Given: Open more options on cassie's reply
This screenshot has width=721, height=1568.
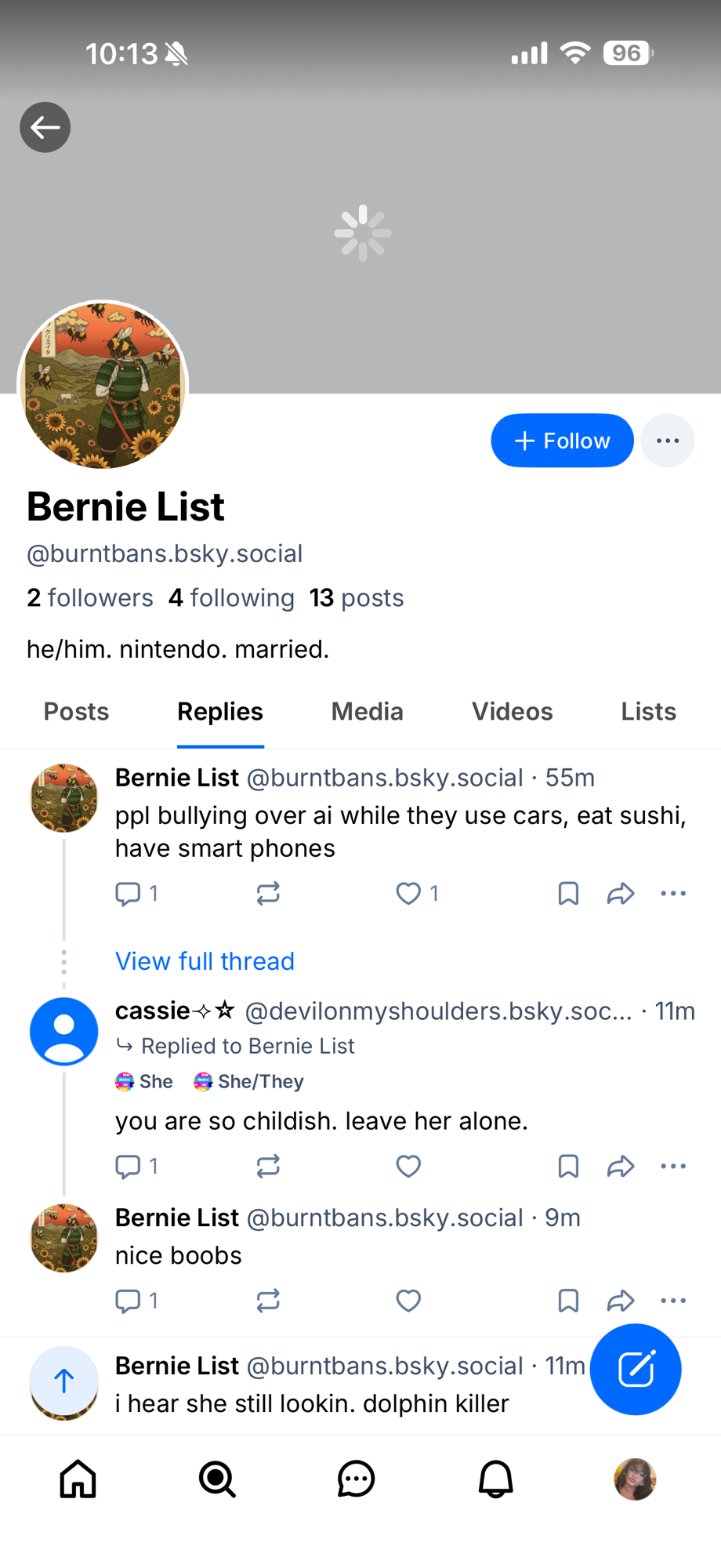Looking at the screenshot, I should (673, 1167).
